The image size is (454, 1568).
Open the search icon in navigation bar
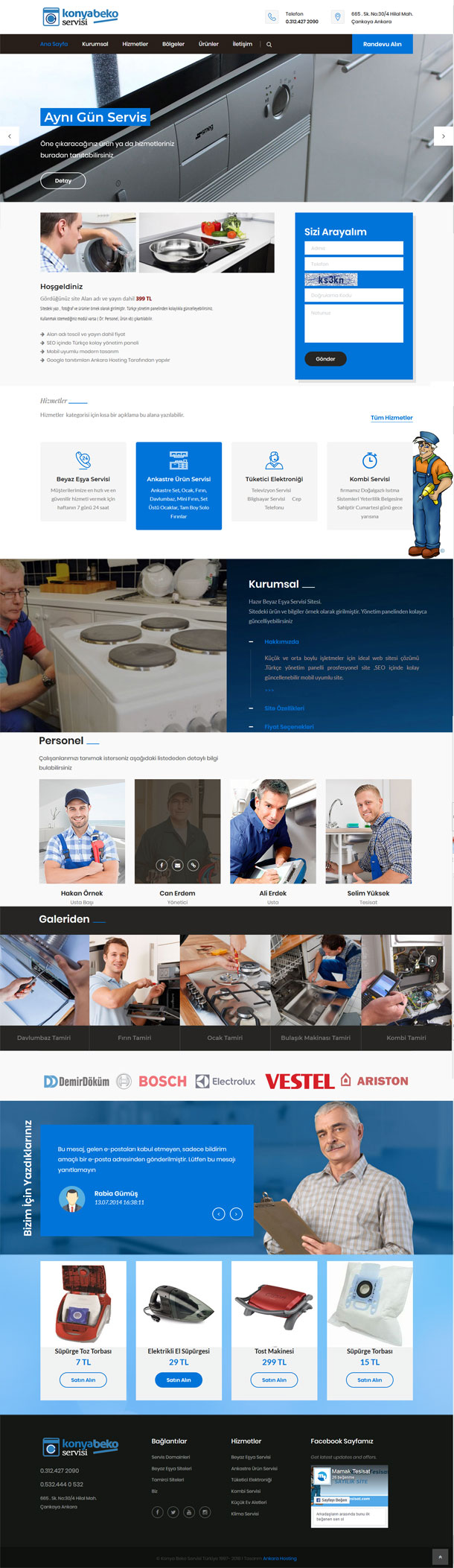(269, 44)
